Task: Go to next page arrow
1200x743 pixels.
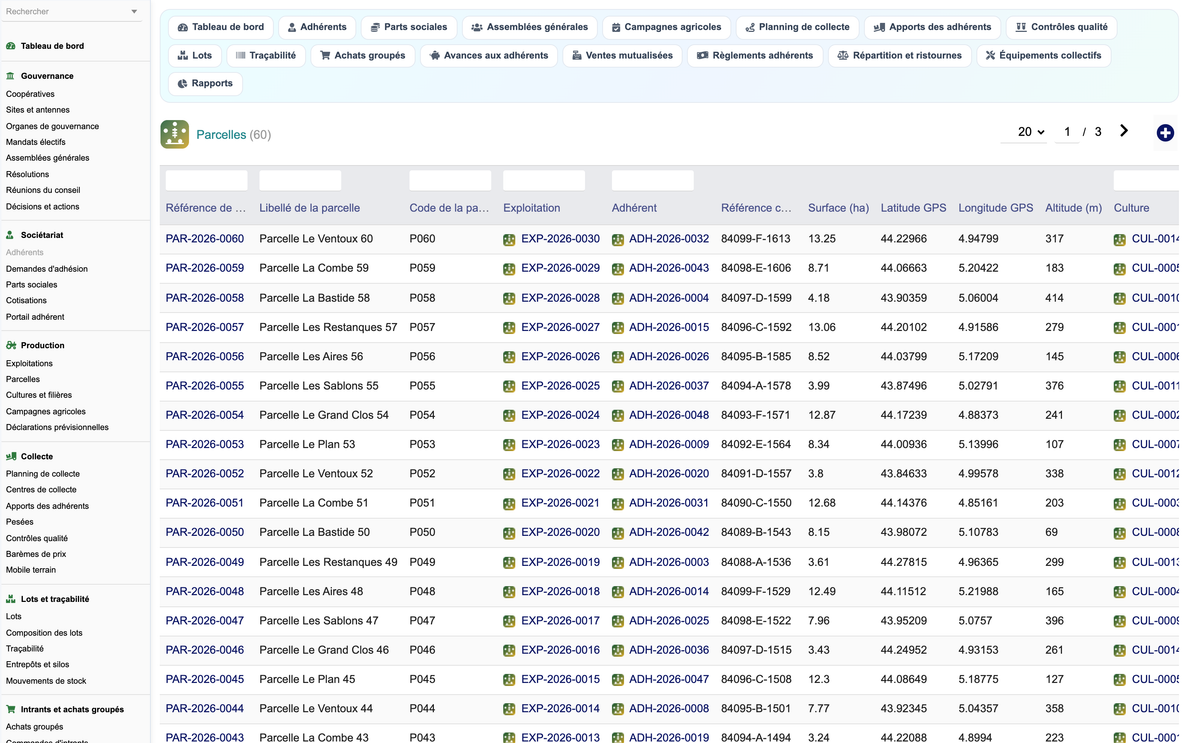Action: [1124, 131]
